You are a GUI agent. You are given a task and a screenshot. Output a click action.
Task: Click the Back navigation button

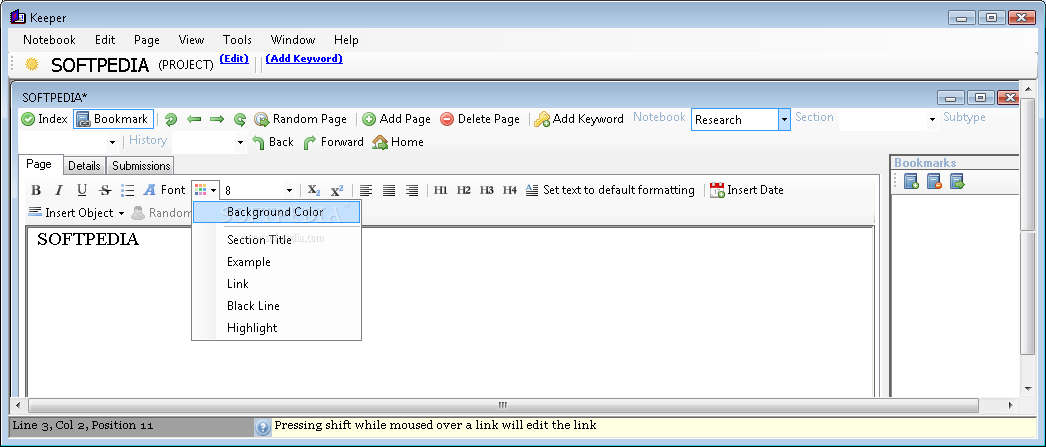tap(273, 142)
